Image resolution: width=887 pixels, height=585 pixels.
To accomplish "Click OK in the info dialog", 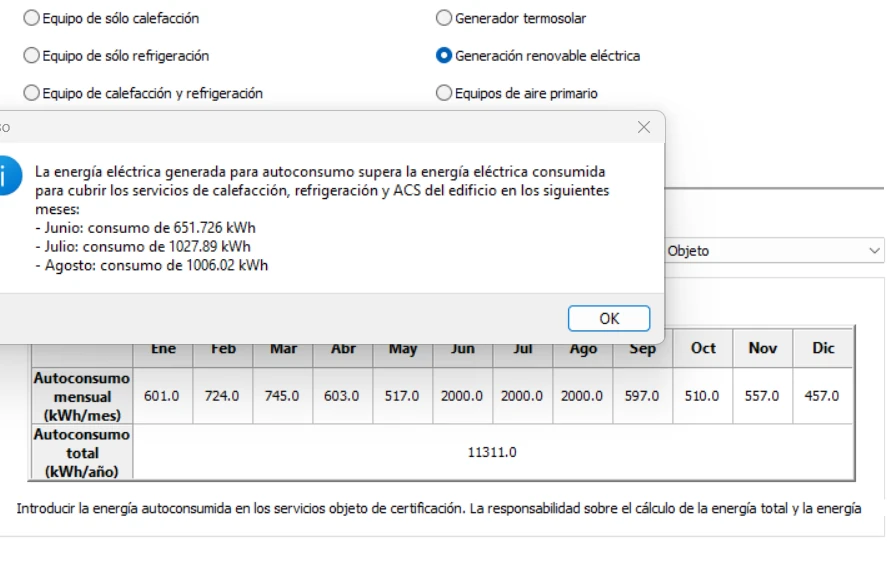I will [x=609, y=319].
